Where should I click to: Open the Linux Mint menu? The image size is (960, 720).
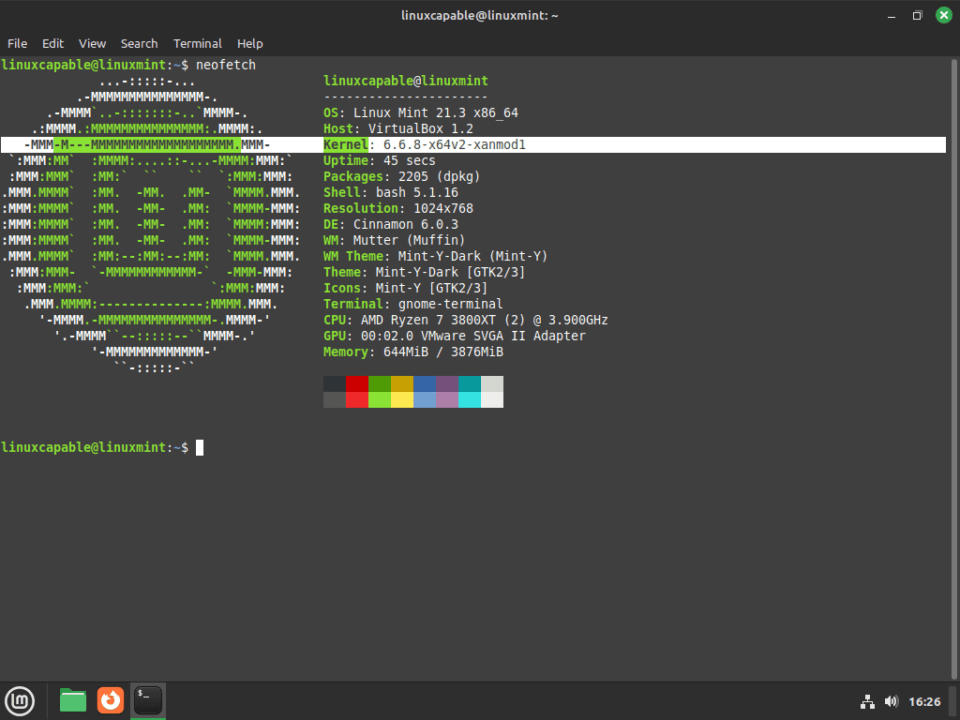pos(20,700)
